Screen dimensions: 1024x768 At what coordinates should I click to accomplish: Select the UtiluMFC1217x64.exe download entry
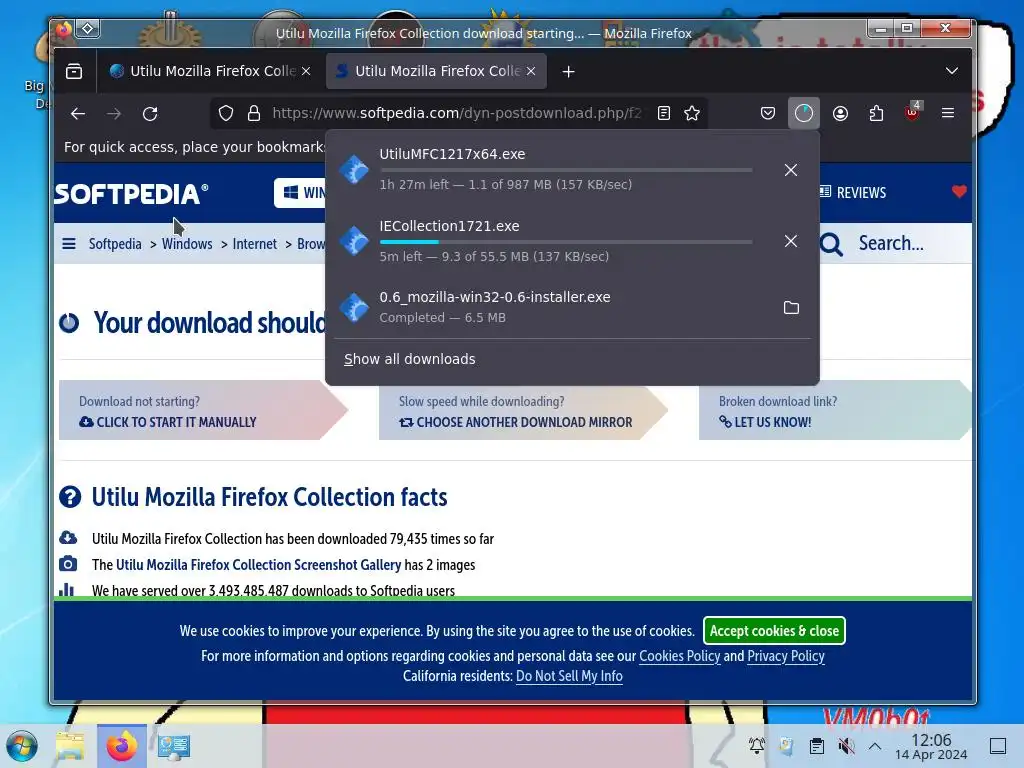[x=572, y=170]
